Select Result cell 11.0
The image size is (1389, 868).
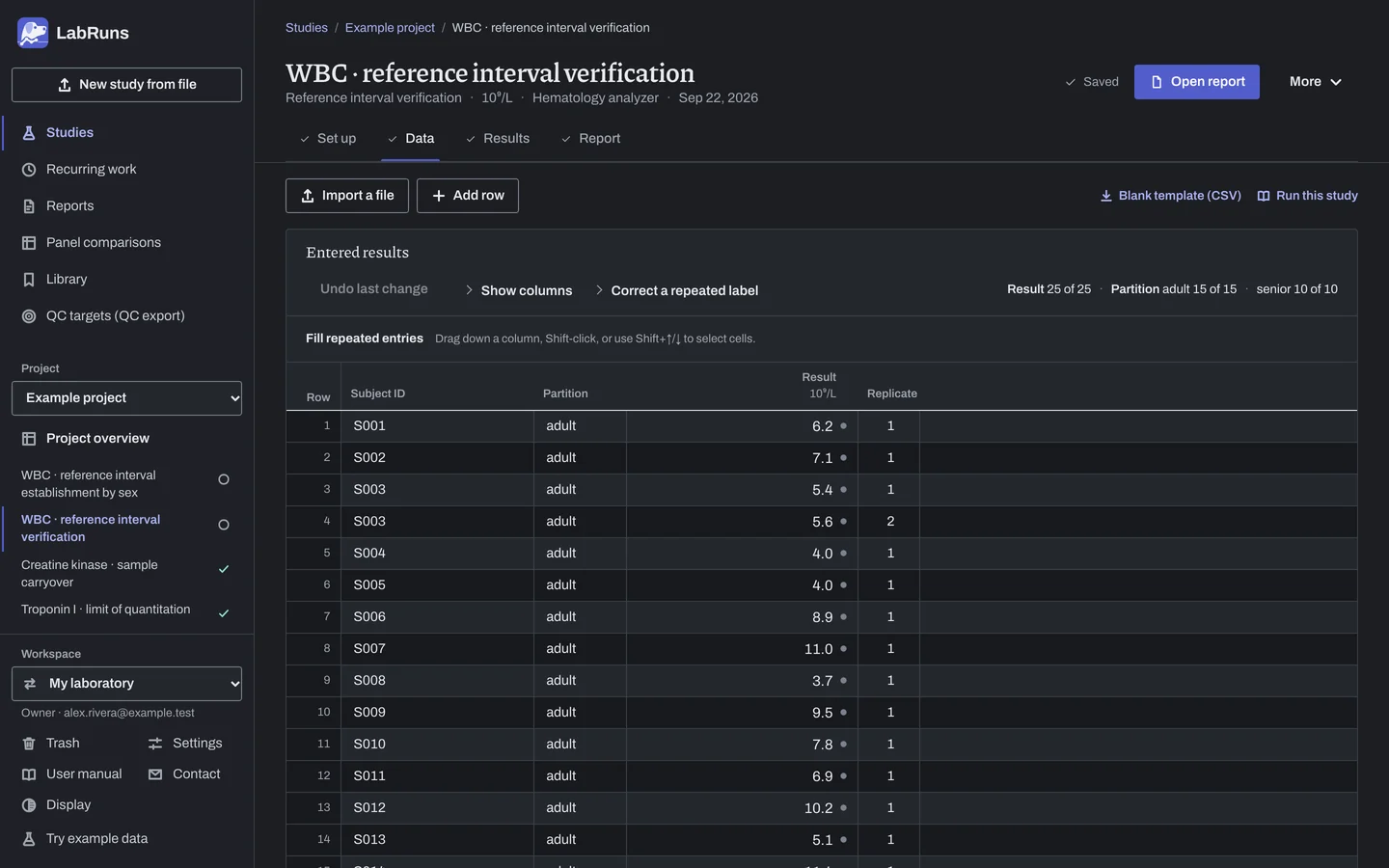click(x=742, y=649)
